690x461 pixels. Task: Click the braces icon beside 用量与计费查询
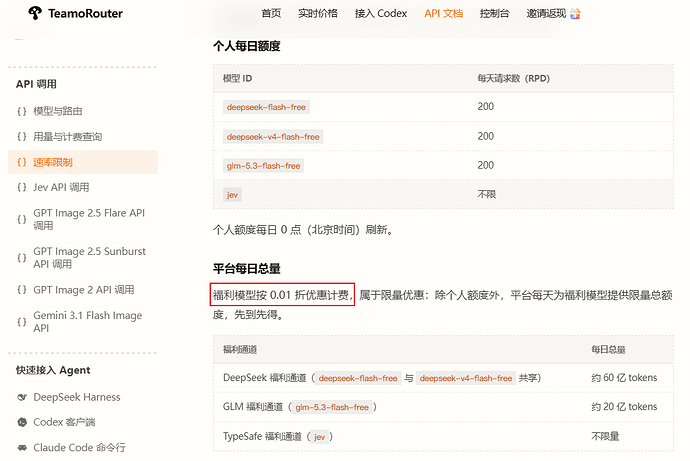click(x=22, y=137)
